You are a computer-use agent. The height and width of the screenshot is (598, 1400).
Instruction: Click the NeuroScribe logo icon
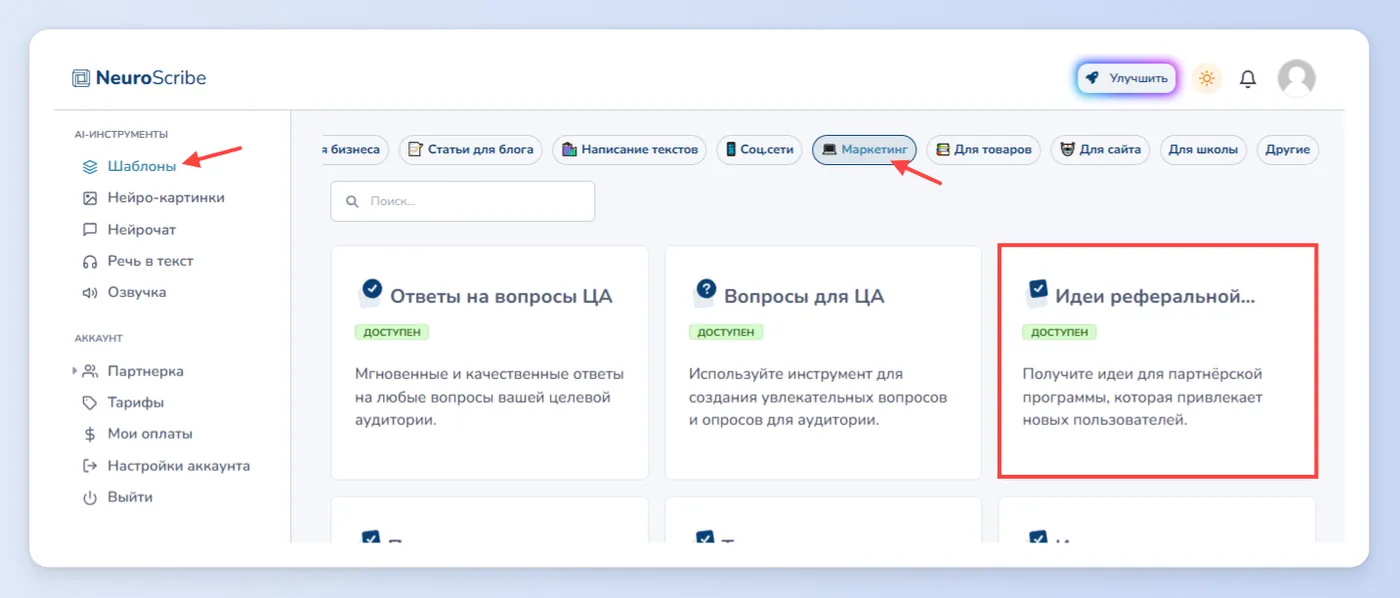pos(81,78)
